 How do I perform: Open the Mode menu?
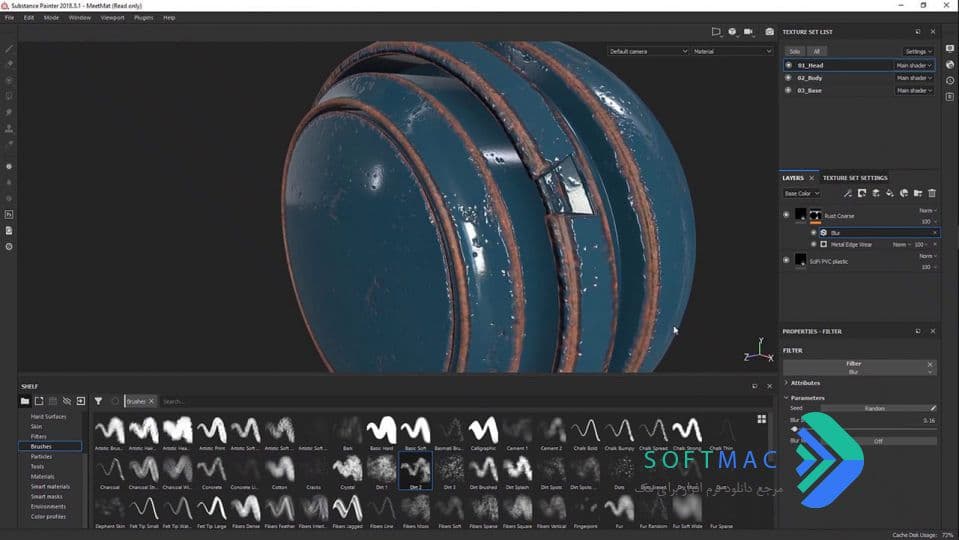(x=51, y=18)
